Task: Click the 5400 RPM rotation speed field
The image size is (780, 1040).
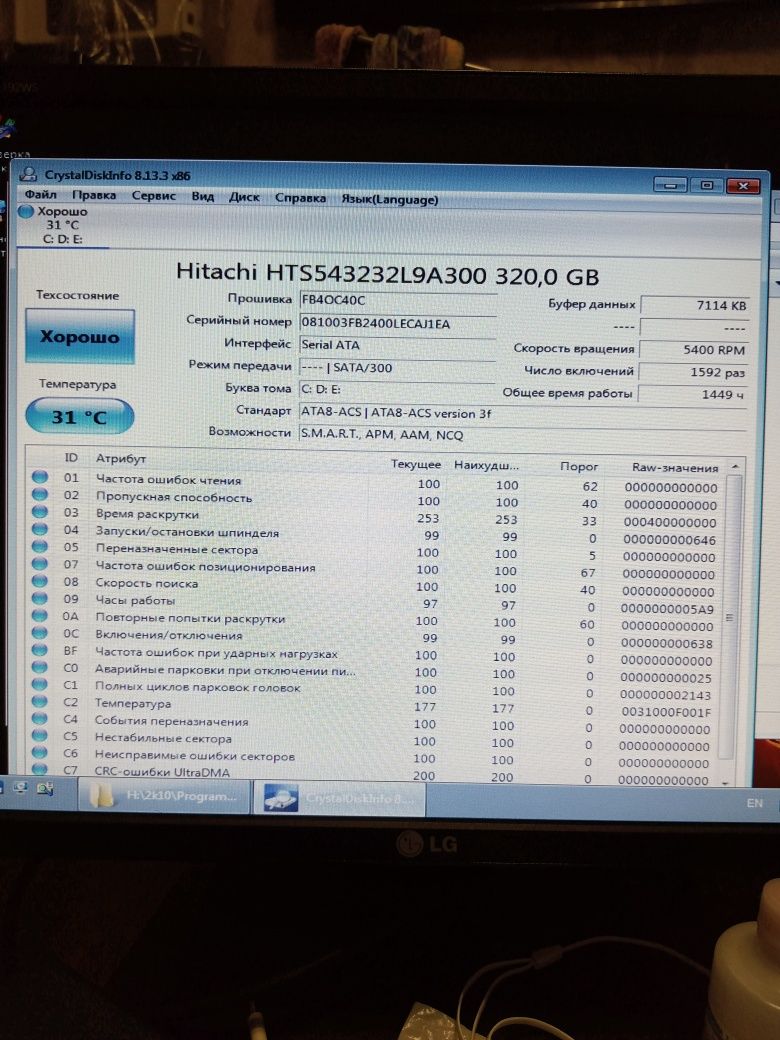Action: [694, 350]
